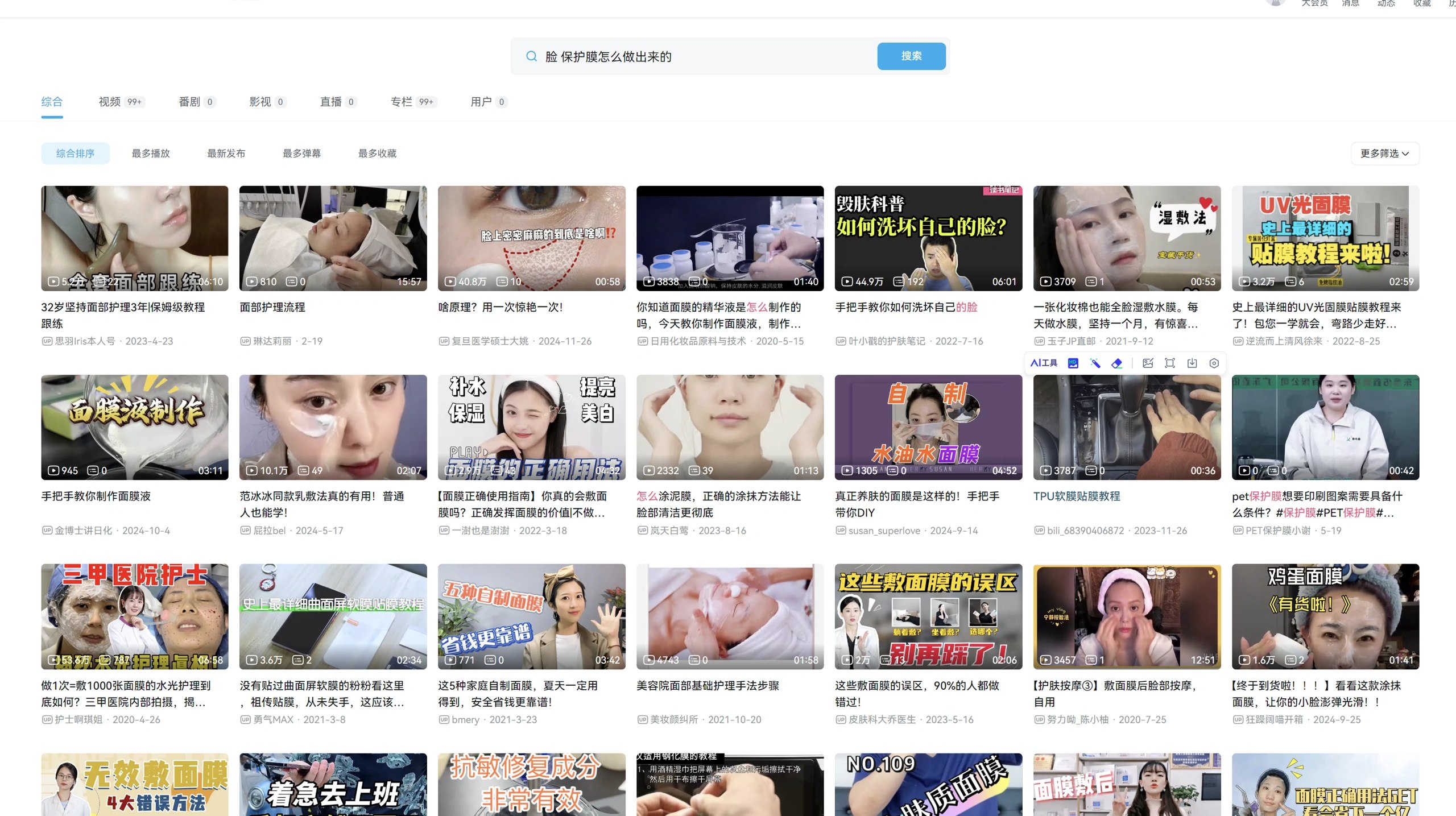Sort results by 最新发布
1456x816 pixels.
[x=225, y=153]
